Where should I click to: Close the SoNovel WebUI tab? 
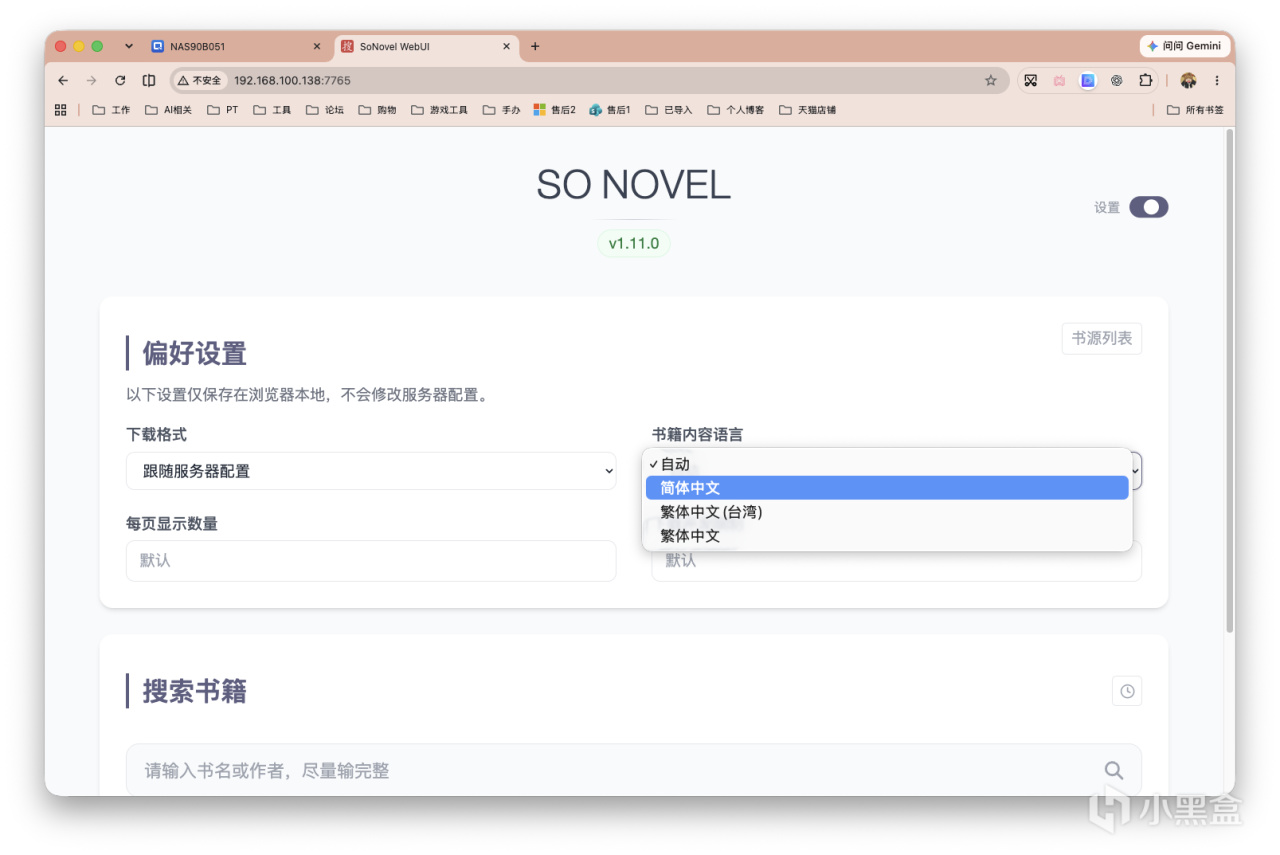click(506, 46)
